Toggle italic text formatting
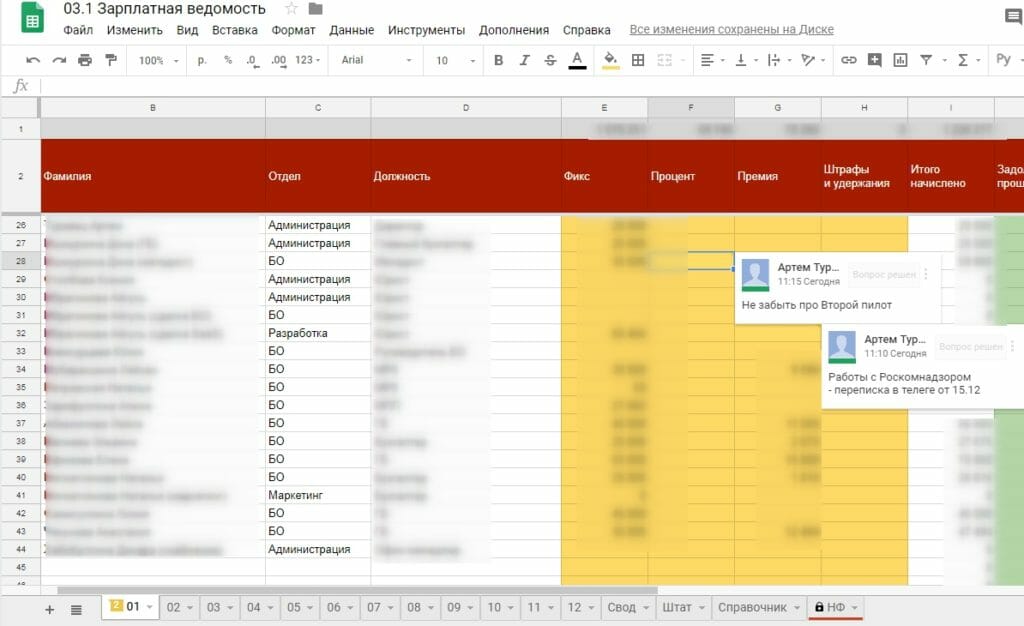The image size is (1024, 626). pyautogui.click(x=524, y=61)
